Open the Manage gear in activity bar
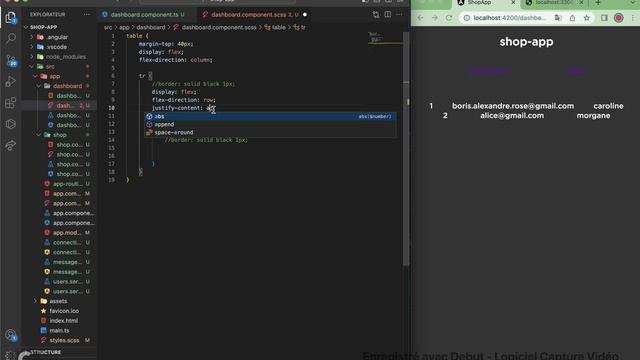 [11, 355]
